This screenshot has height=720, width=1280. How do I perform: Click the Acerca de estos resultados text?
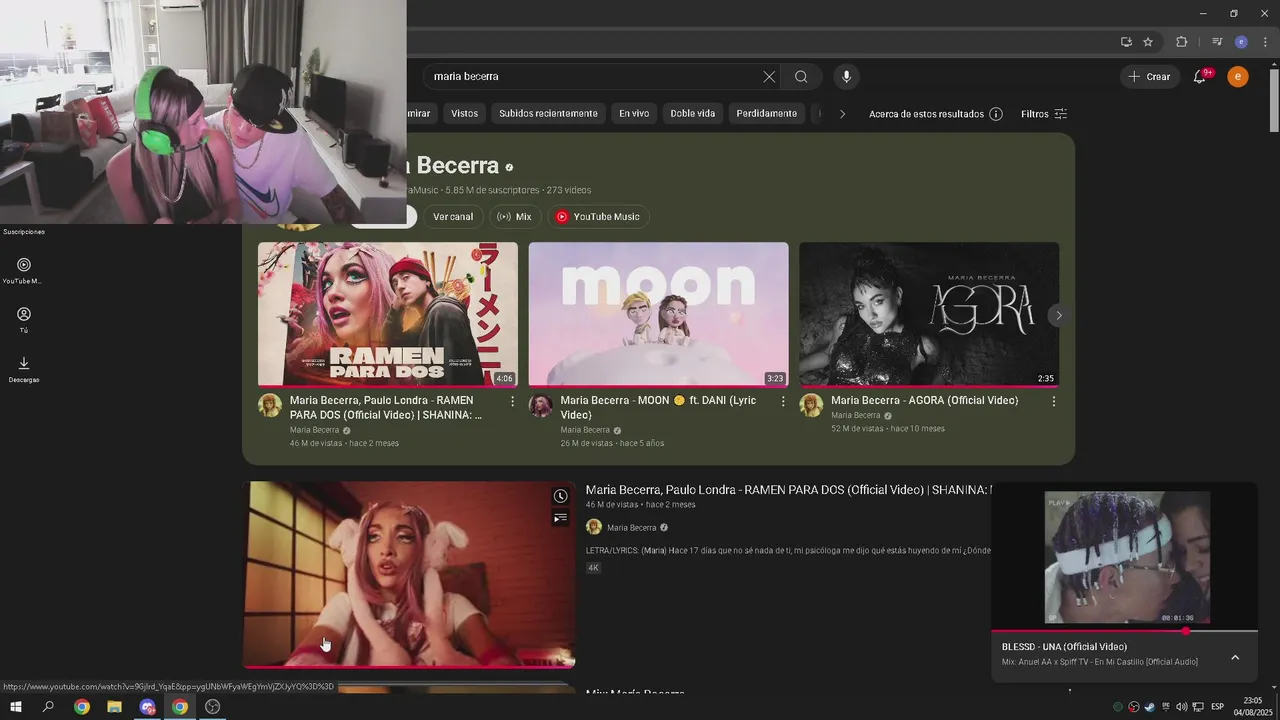(926, 114)
